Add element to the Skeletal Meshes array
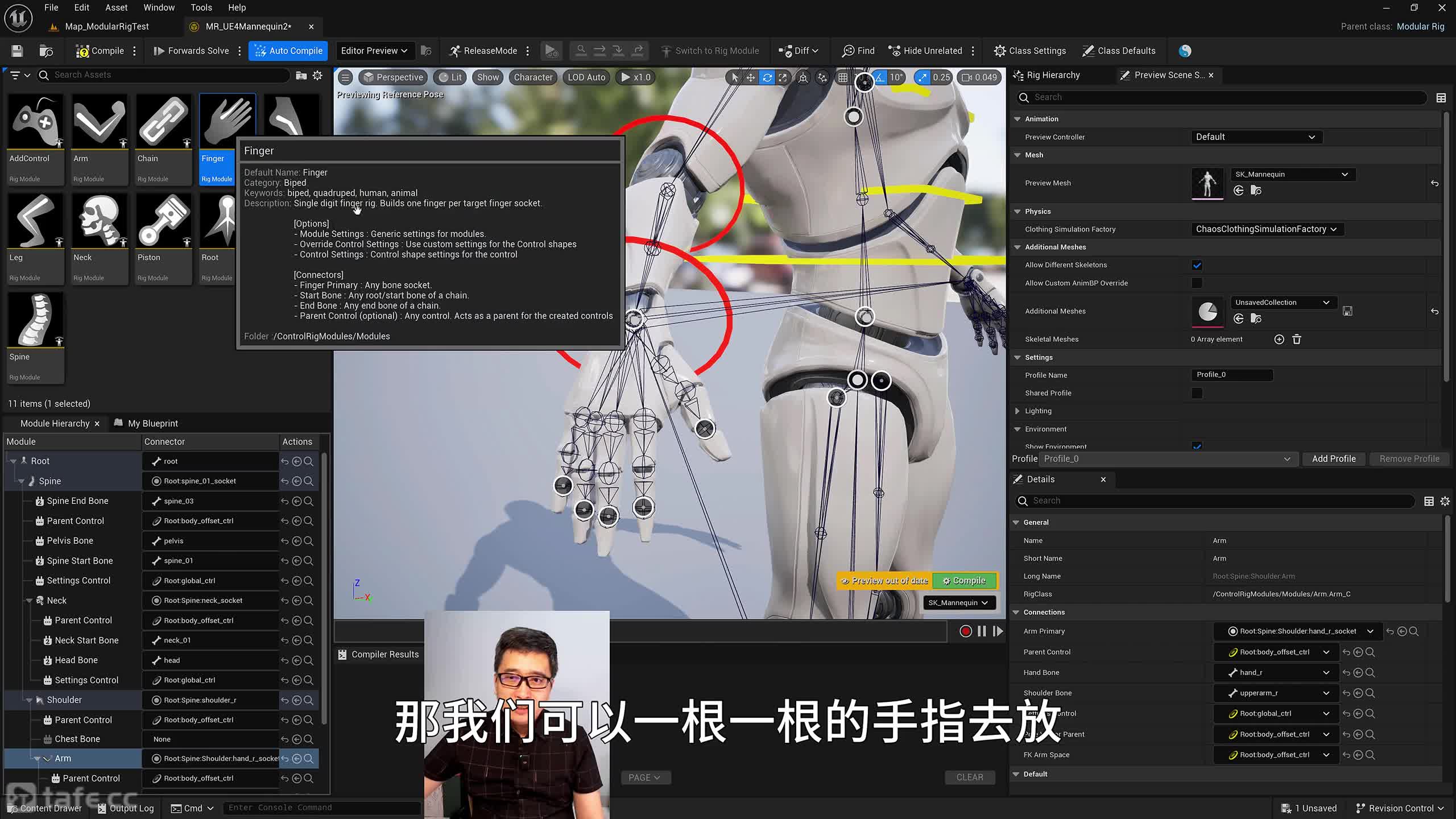The height and width of the screenshot is (819, 1456). 1279,340
